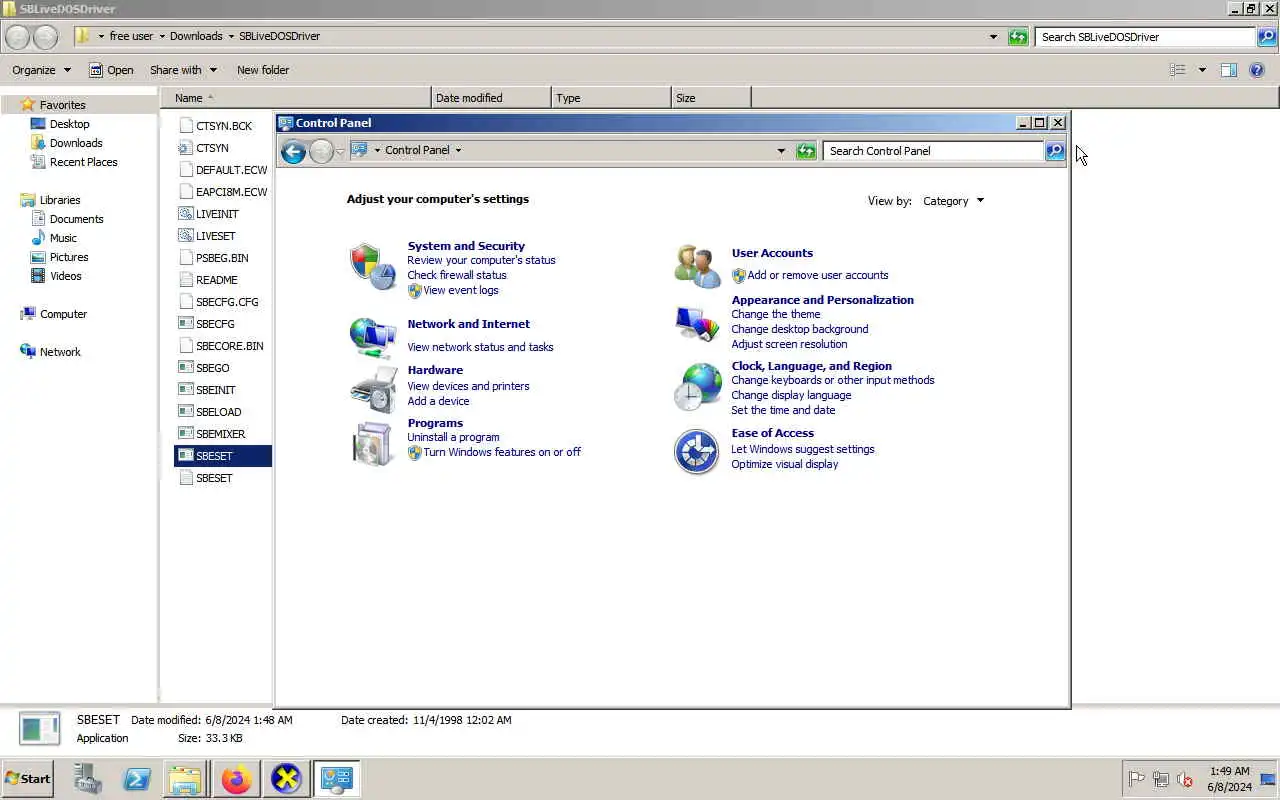Select the SBEMIXER file
1280x800 pixels.
(x=221, y=434)
